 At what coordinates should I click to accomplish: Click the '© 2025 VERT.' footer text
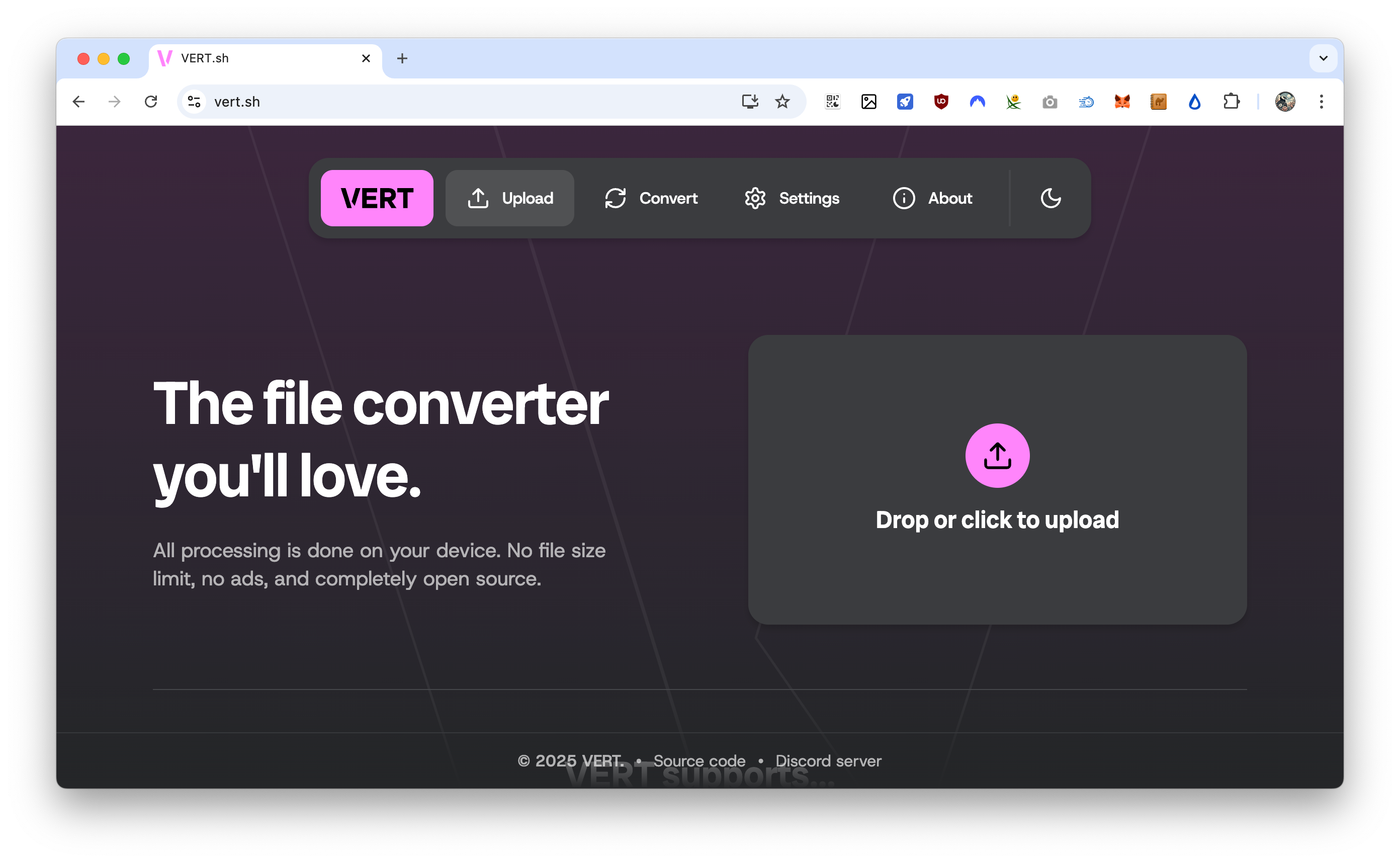(x=570, y=761)
